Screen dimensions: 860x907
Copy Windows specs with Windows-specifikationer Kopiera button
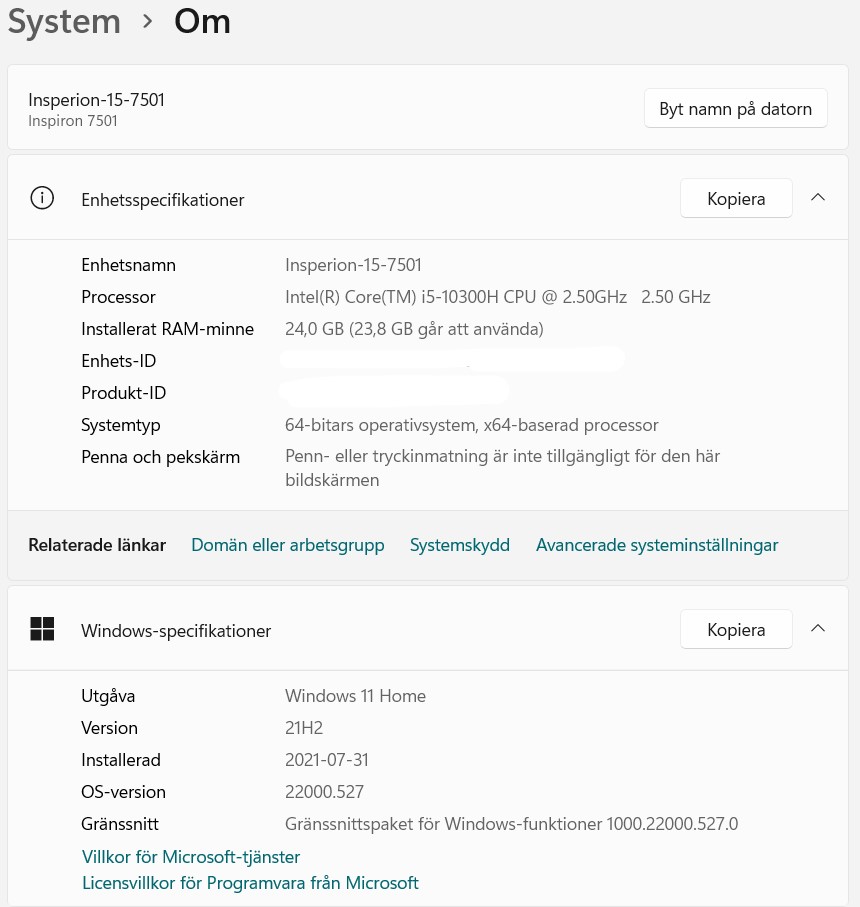point(736,629)
